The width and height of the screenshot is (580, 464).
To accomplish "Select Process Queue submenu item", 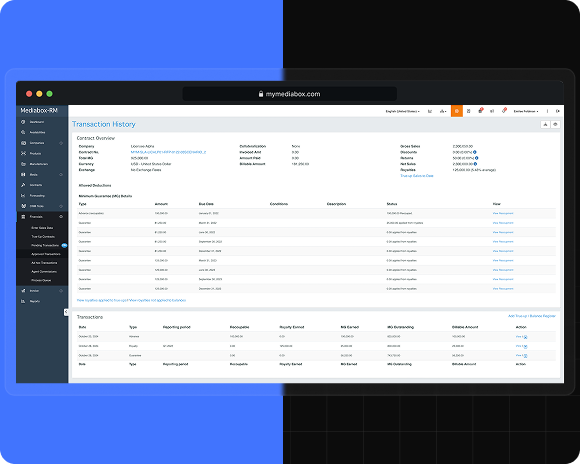I will 41,280.
